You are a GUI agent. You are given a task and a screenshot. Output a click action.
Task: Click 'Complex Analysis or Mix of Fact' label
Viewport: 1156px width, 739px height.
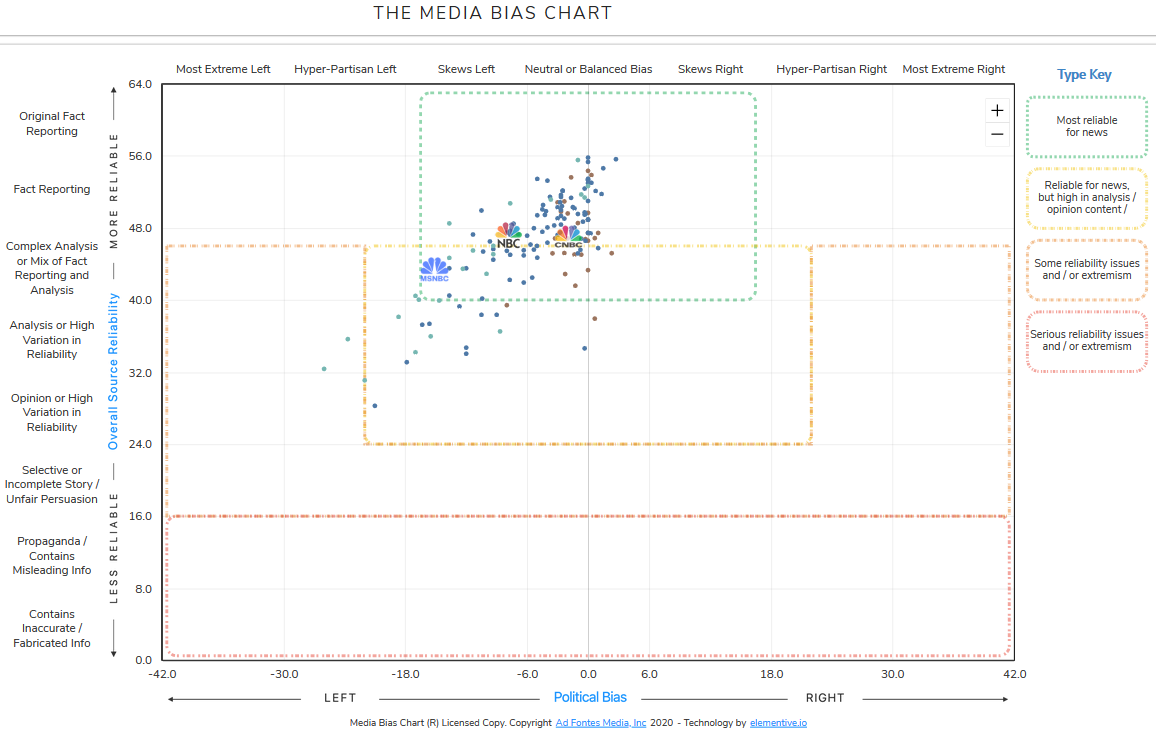(x=52, y=268)
